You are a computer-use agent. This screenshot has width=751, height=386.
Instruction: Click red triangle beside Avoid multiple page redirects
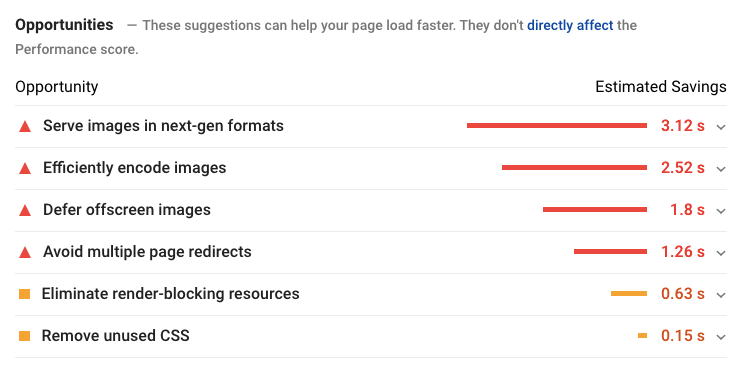(x=25, y=252)
